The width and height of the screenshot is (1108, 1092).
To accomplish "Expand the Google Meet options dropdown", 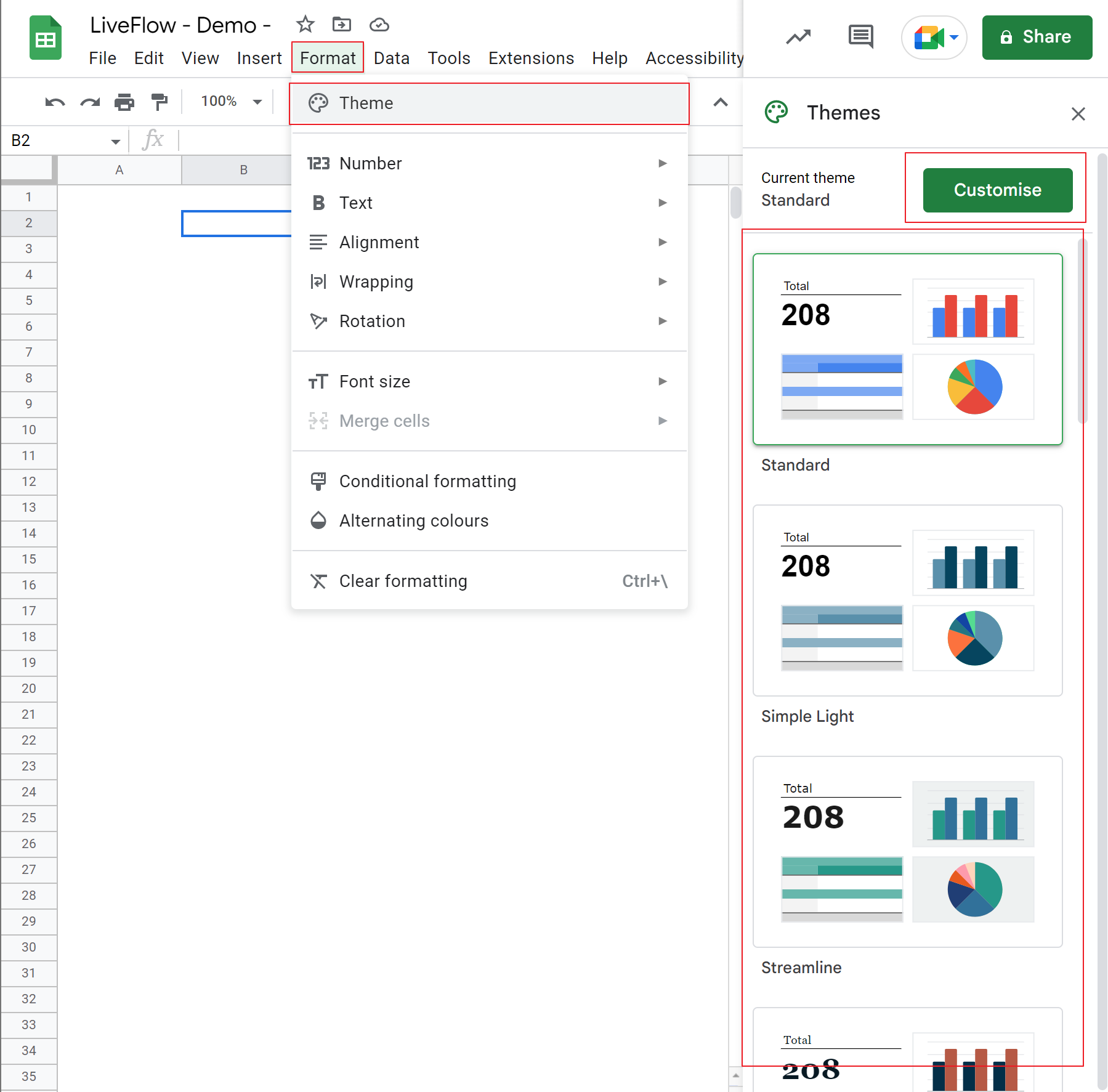I will tap(953, 38).
